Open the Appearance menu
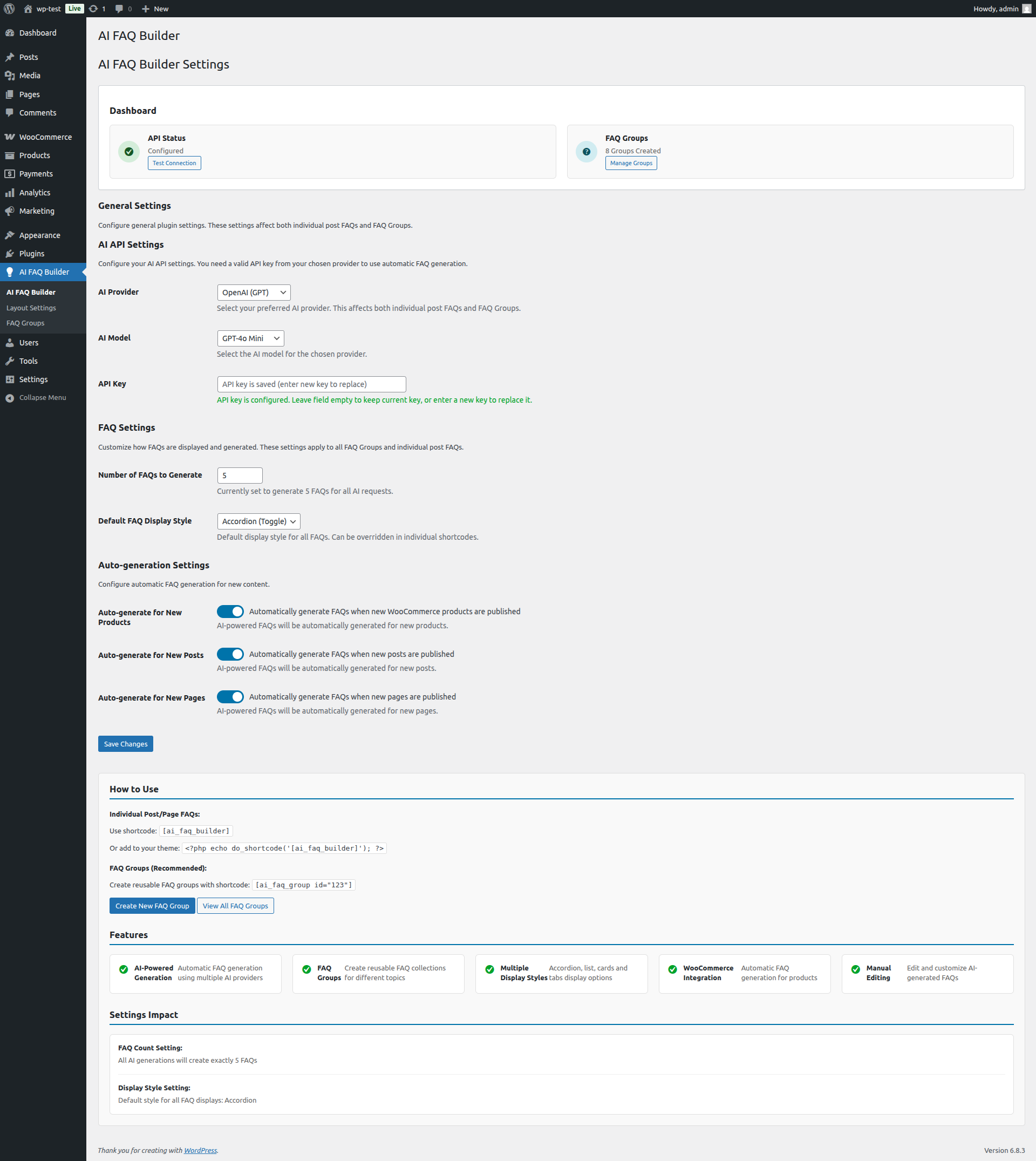1036x1161 pixels. (x=43, y=235)
